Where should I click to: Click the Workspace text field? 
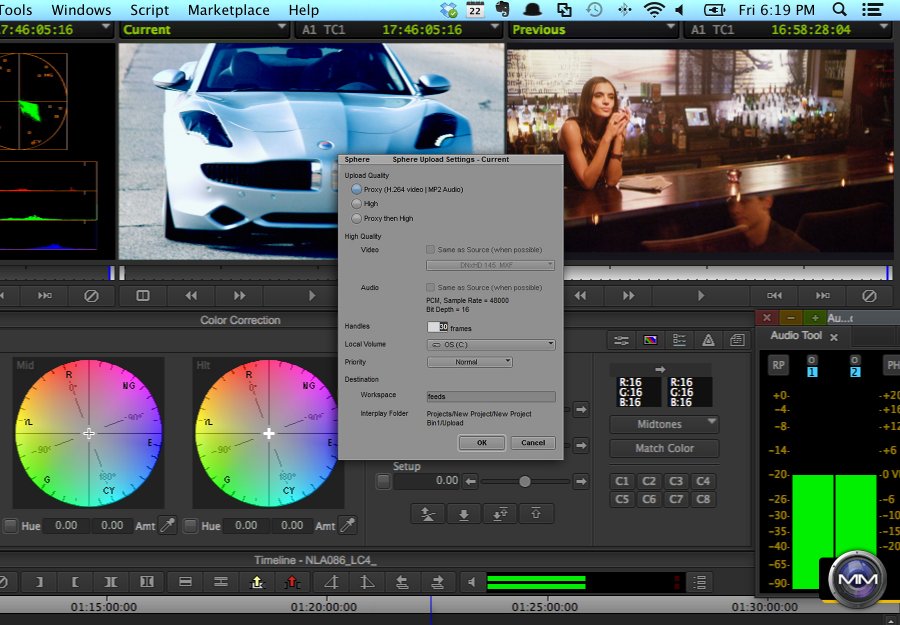(490, 397)
